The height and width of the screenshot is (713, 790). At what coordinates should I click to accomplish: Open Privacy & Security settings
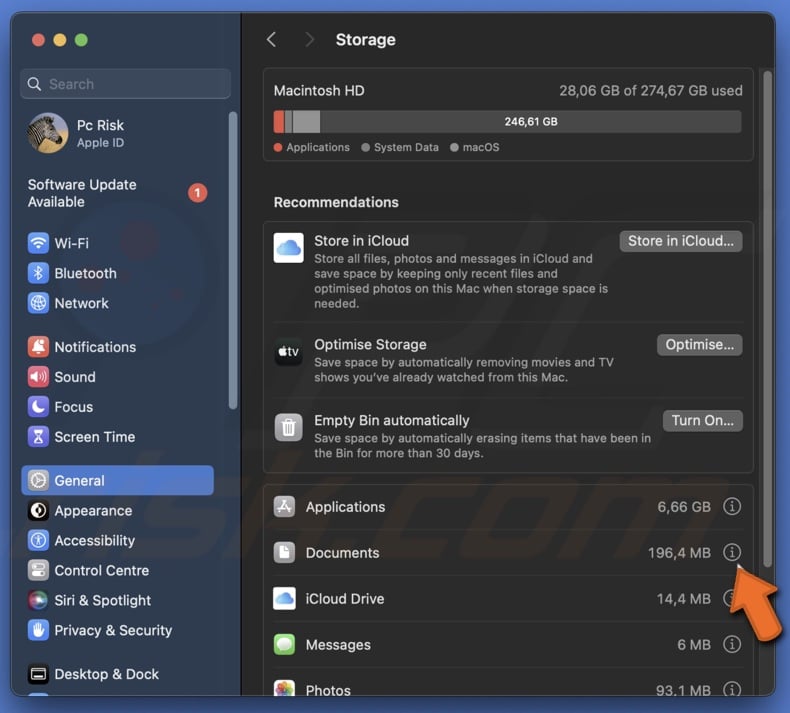tap(117, 630)
